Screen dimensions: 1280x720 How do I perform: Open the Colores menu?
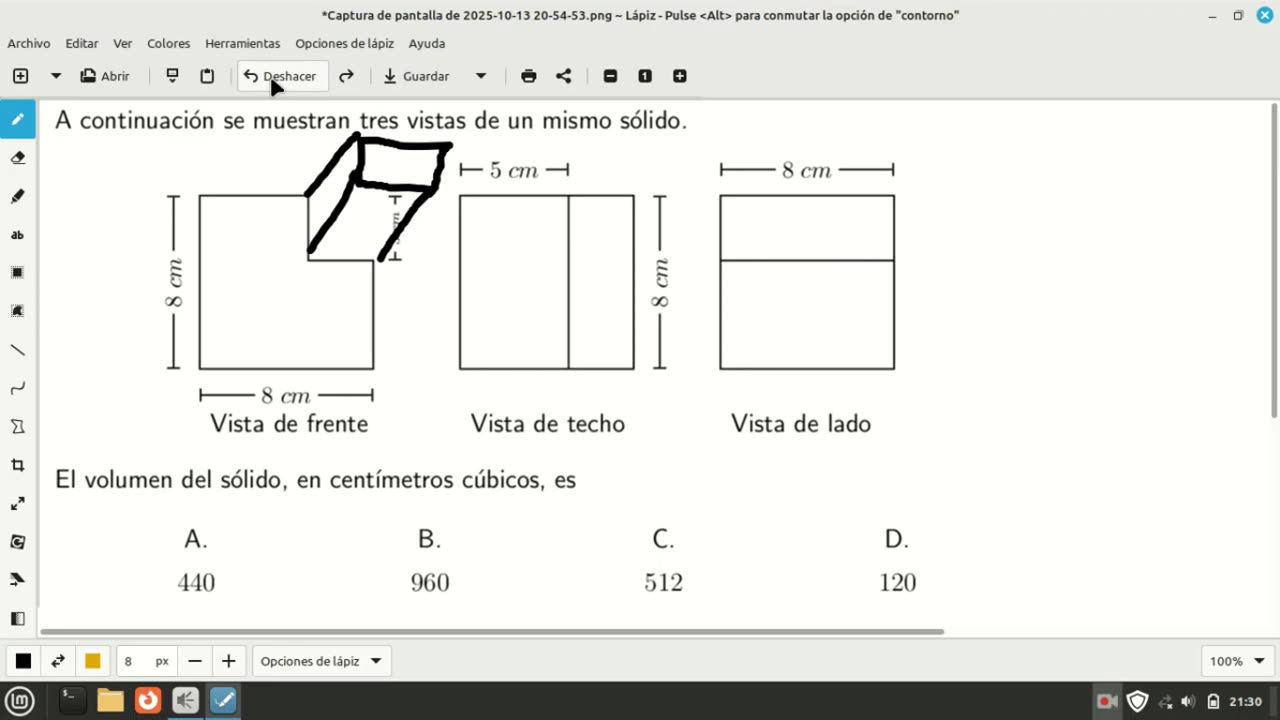coord(169,43)
